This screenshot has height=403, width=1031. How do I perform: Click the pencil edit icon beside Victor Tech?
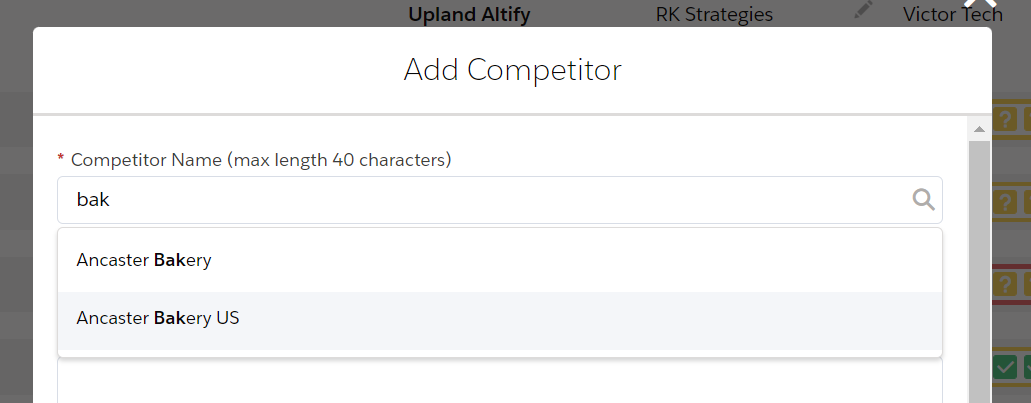pos(863,10)
